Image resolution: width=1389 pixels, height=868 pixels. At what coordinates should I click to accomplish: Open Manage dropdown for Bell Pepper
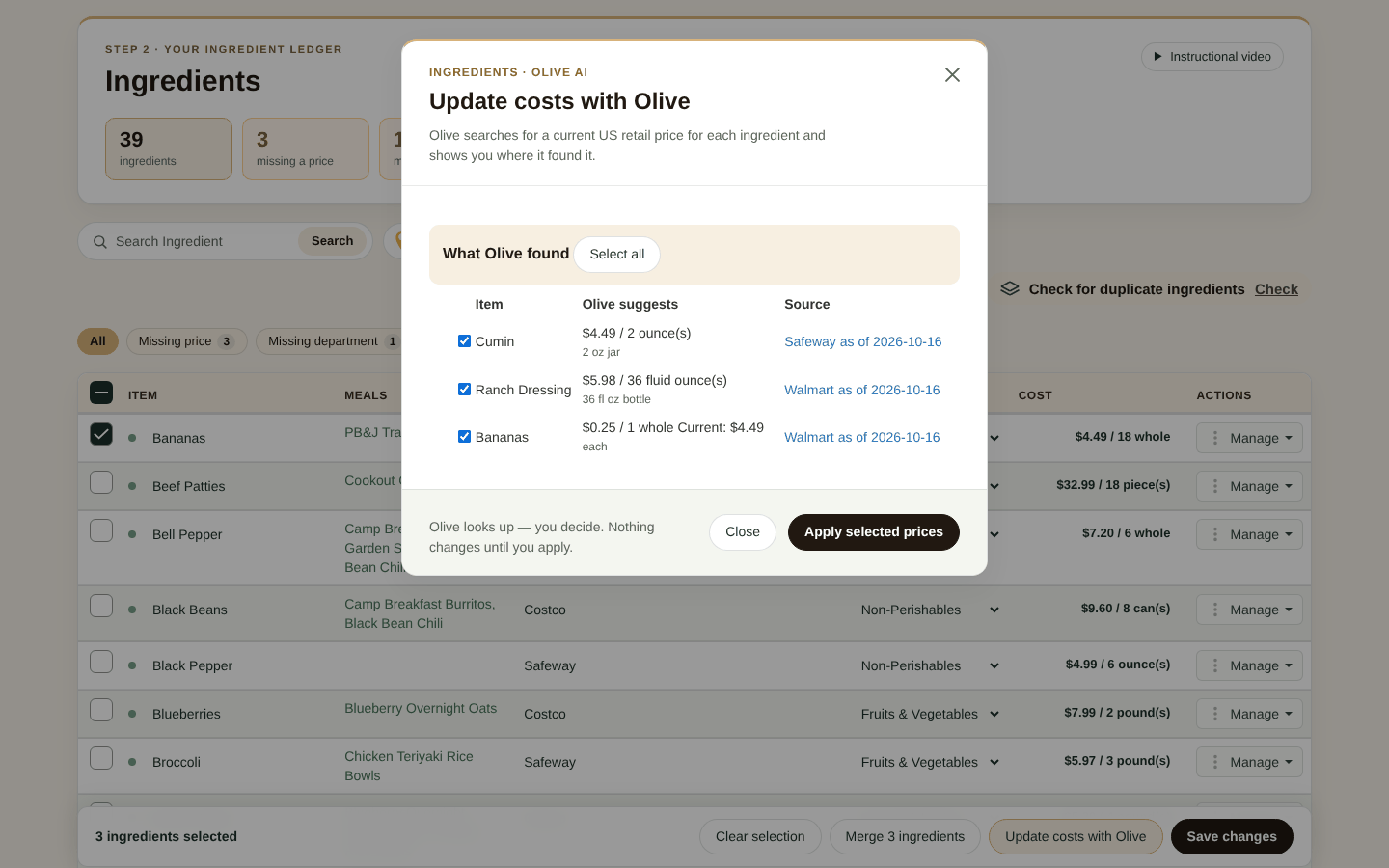point(1249,534)
